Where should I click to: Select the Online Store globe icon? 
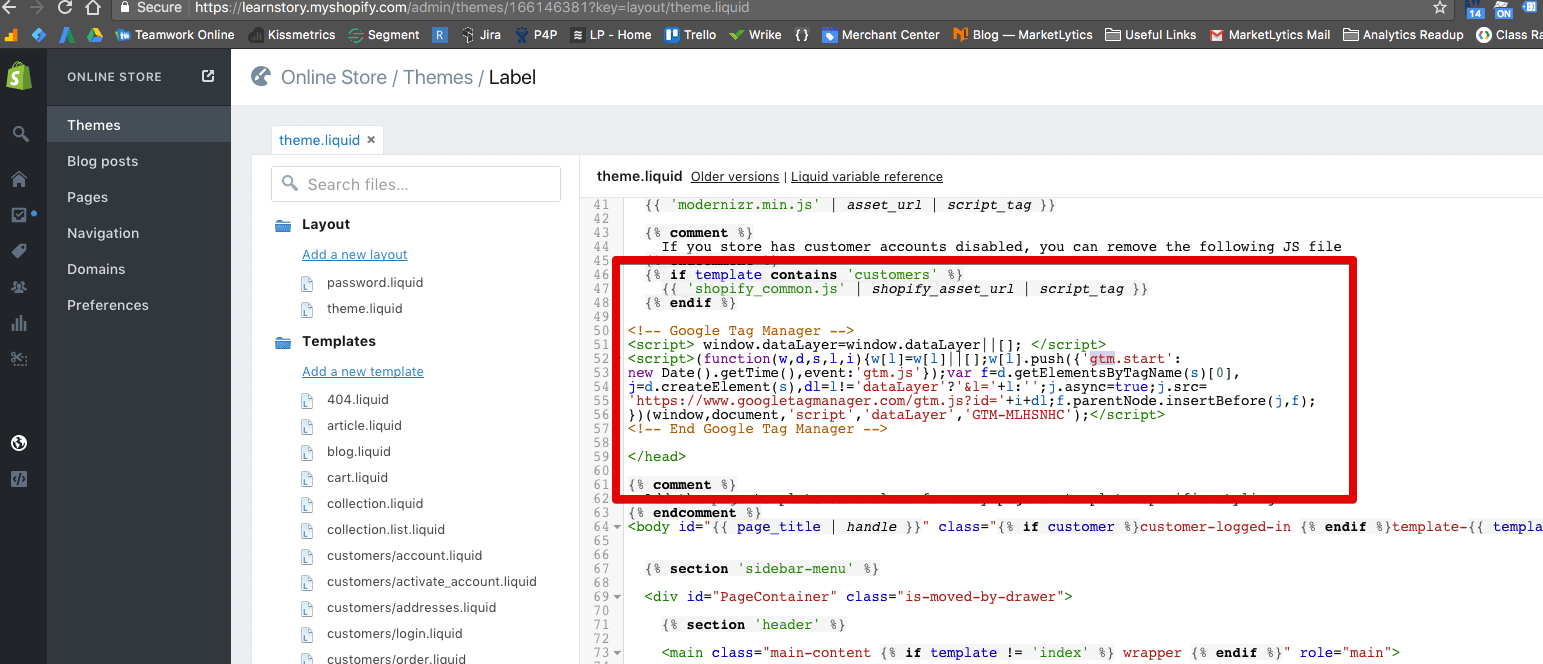coord(20,441)
